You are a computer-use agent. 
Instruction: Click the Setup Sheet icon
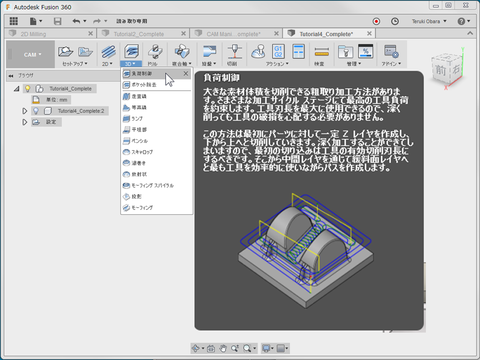[298, 52]
